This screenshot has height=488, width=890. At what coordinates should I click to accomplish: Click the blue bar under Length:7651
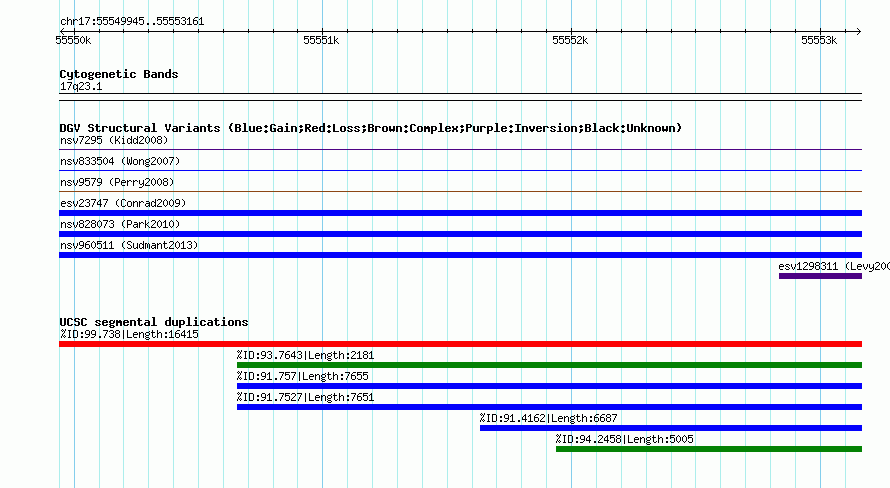(x=549, y=407)
